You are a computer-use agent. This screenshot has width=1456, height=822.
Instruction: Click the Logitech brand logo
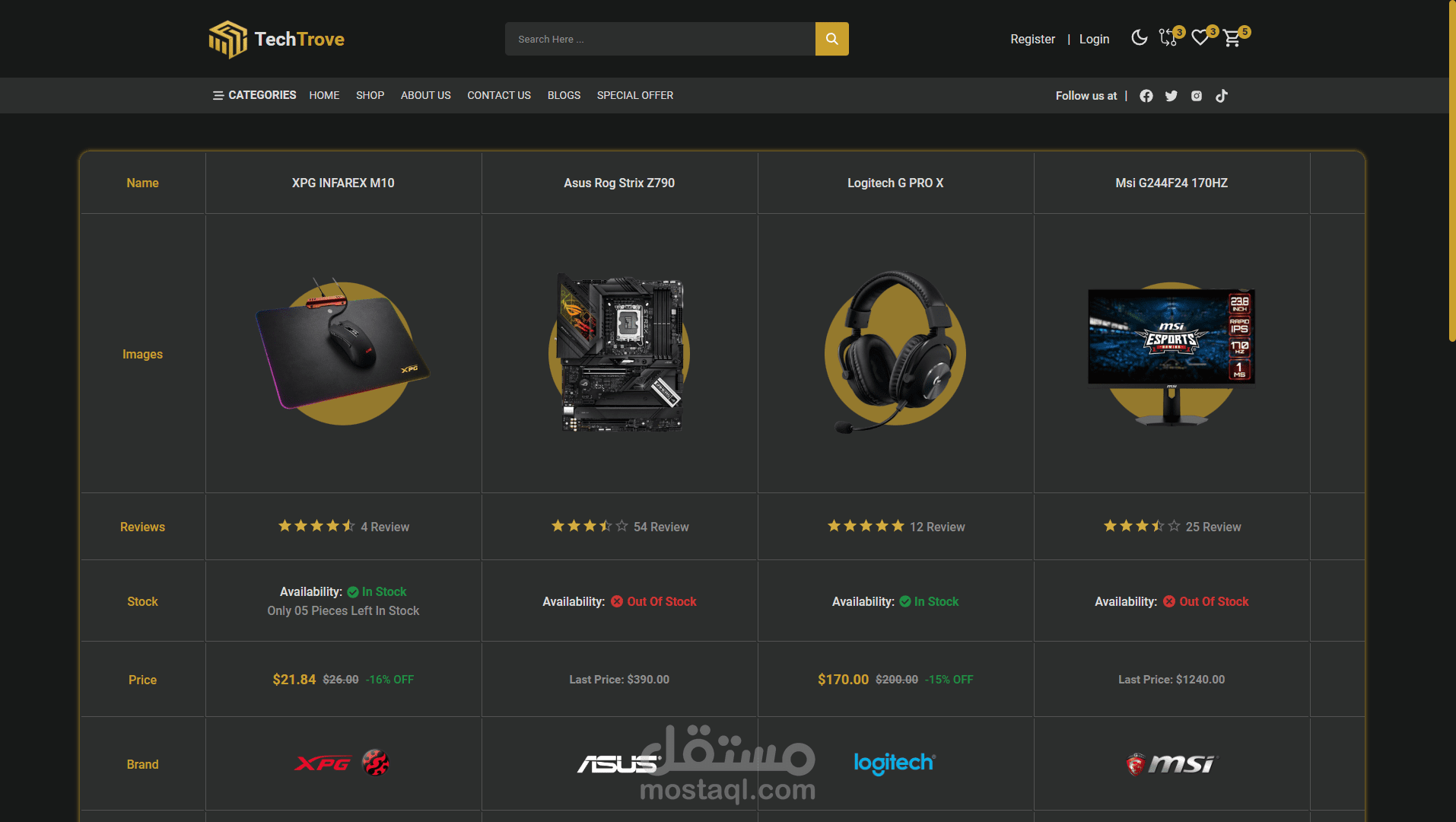(x=895, y=763)
